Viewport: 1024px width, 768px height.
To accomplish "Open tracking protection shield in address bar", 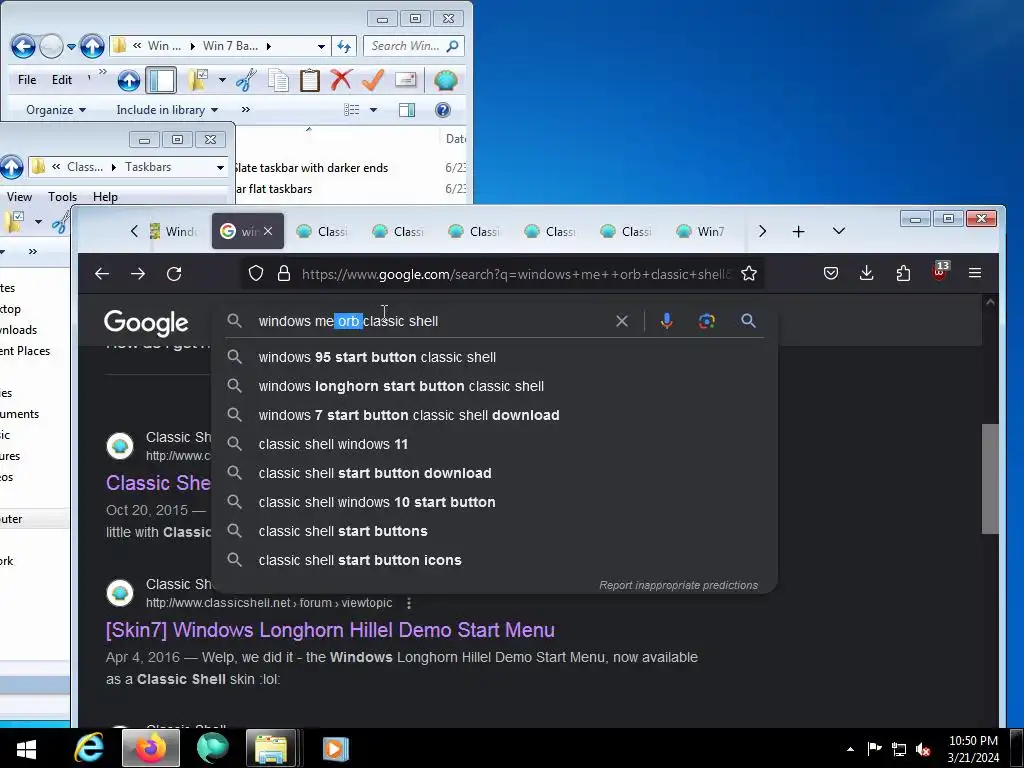I will 256,274.
